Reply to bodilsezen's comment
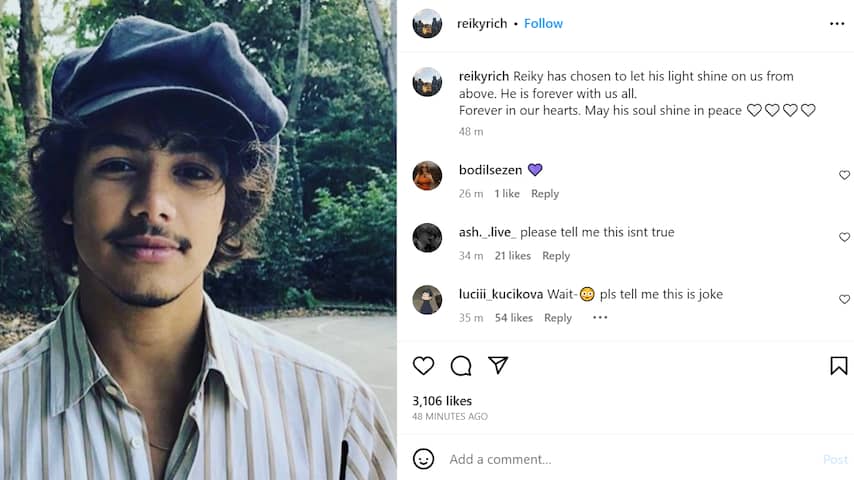 click(545, 194)
